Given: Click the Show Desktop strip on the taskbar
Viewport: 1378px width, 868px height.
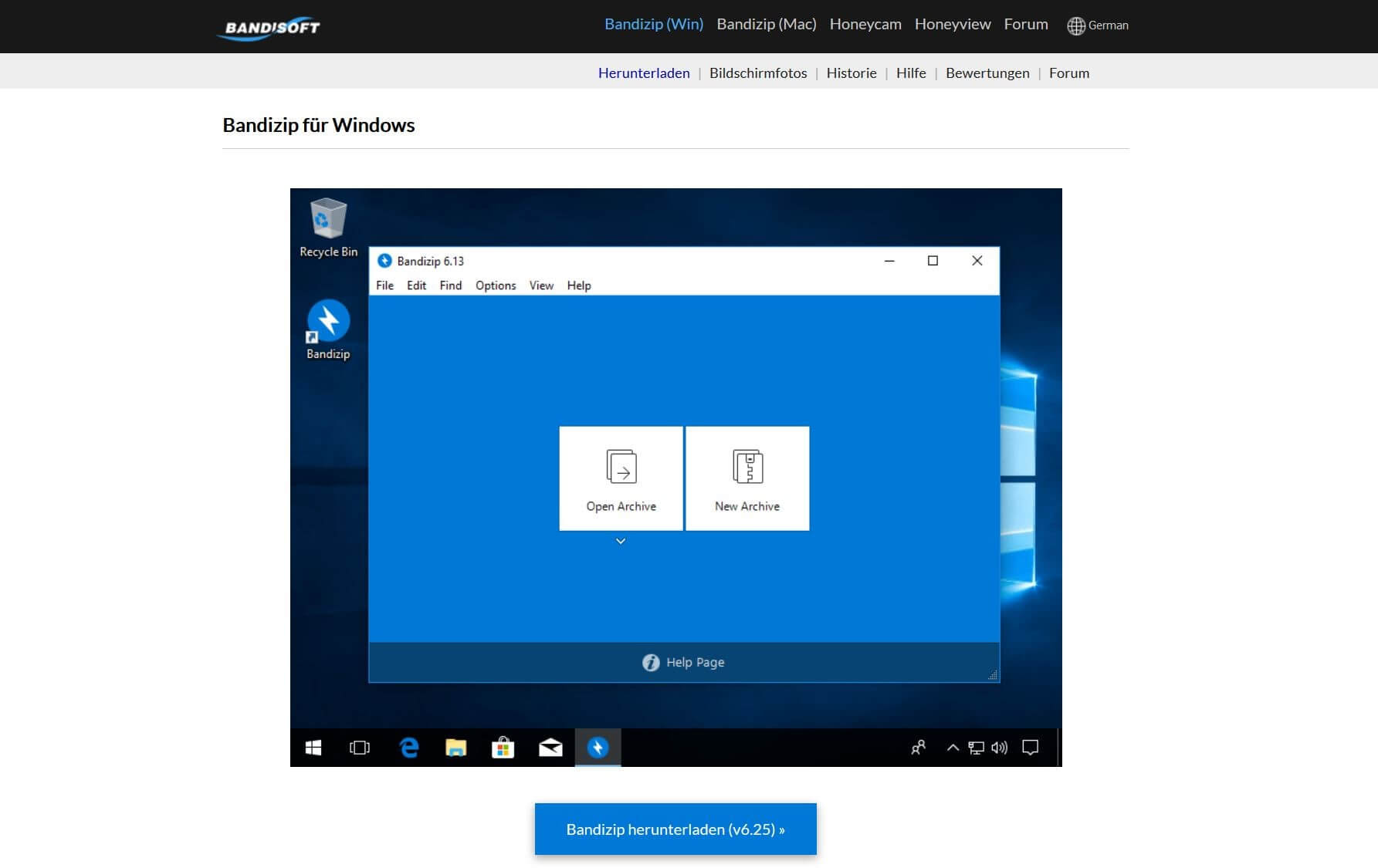Looking at the screenshot, I should pos(1059,748).
